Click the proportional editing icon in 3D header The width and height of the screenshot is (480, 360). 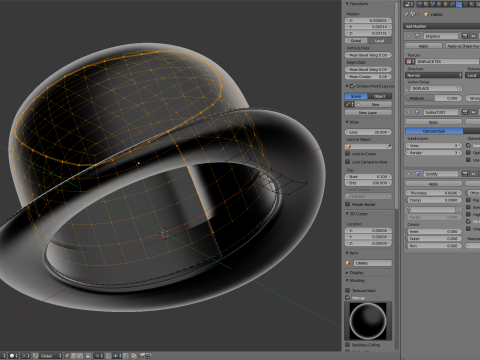click(99, 356)
